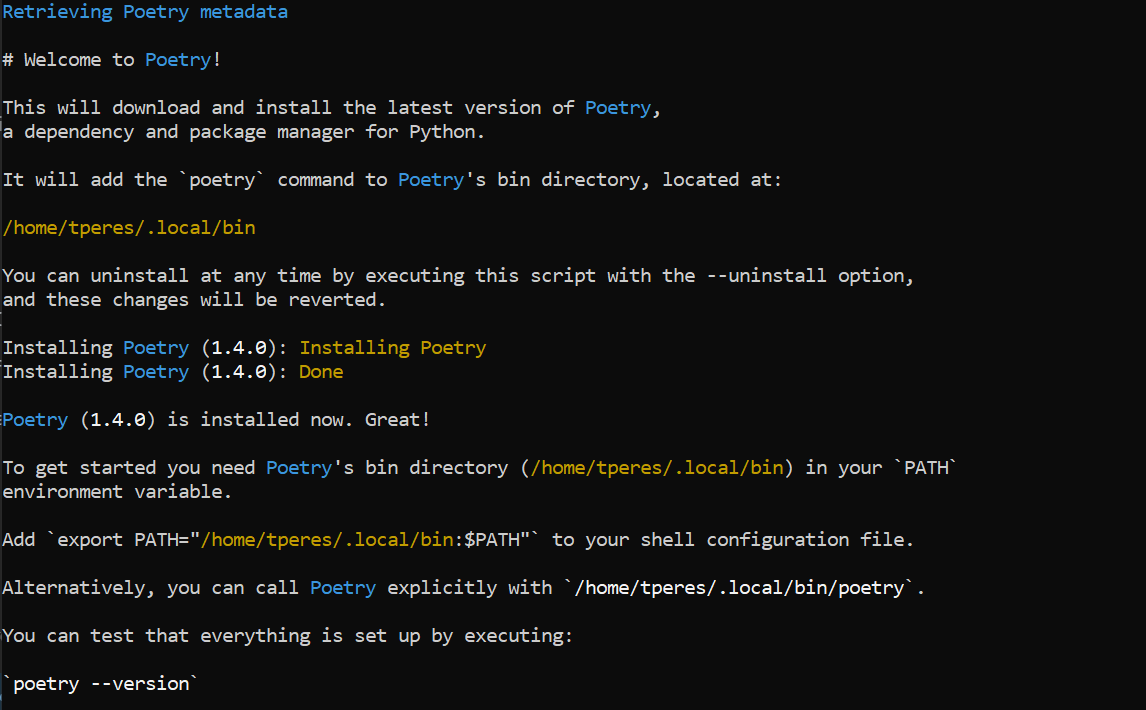
Task: Click the "Retrieving Poetry metadata" line
Action: point(145,12)
